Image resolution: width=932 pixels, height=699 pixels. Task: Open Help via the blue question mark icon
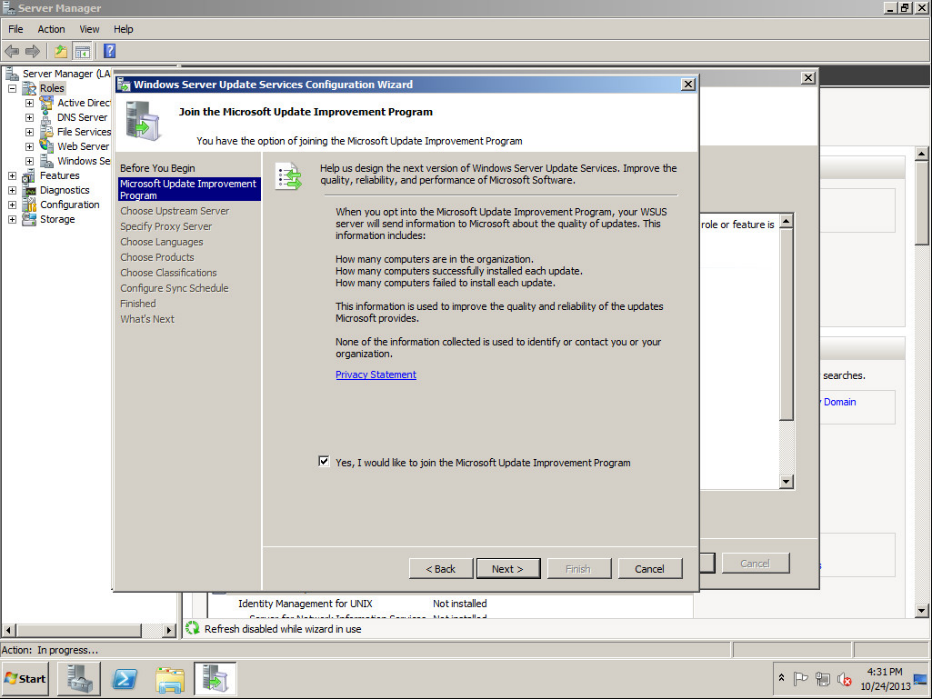[x=110, y=51]
